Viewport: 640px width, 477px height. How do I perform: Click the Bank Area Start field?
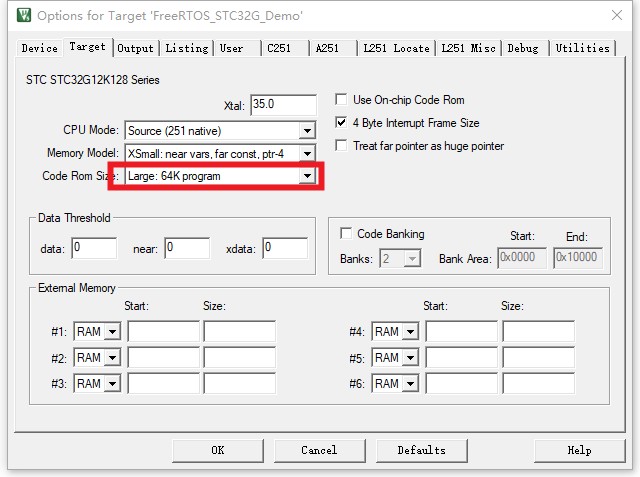pos(522,258)
